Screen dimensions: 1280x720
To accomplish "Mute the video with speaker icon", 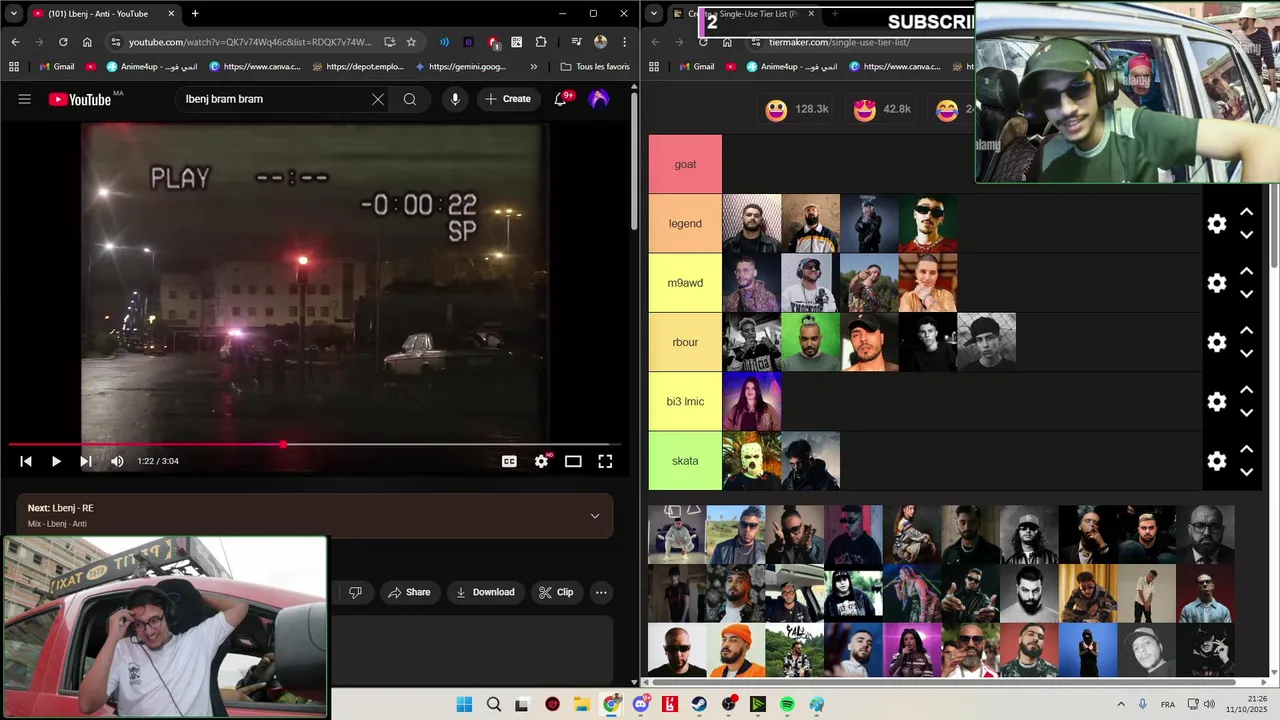I will click(117, 461).
